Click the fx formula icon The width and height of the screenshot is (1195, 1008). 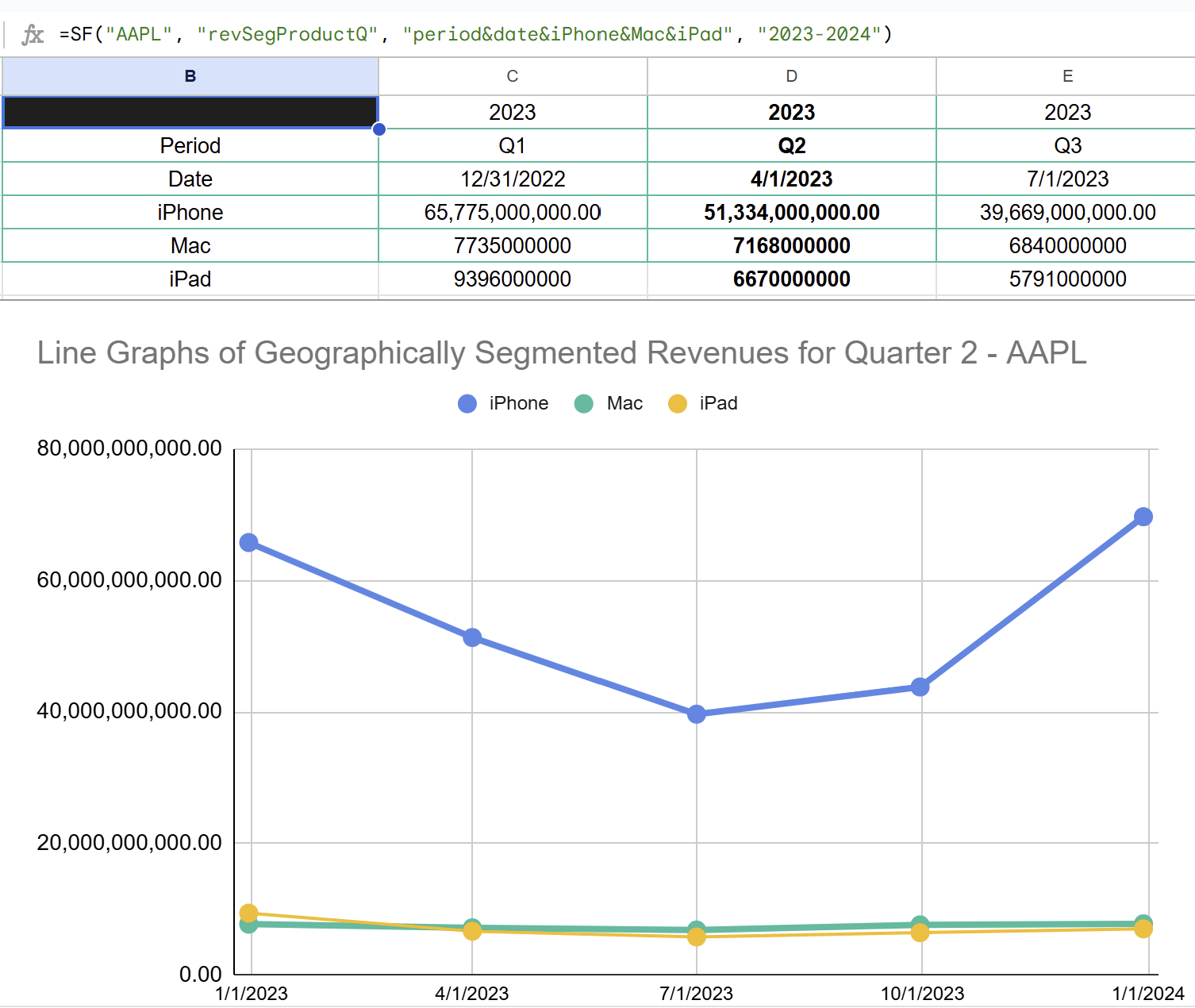click(x=33, y=34)
